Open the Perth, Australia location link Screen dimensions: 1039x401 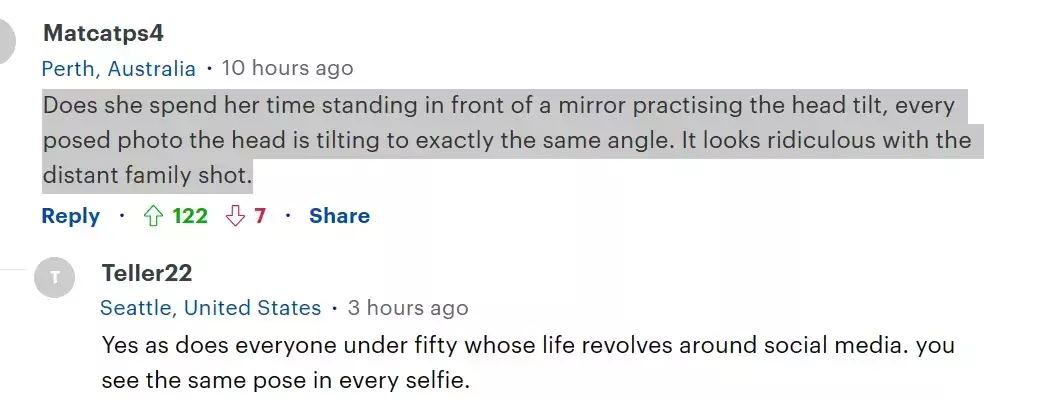click(x=119, y=69)
